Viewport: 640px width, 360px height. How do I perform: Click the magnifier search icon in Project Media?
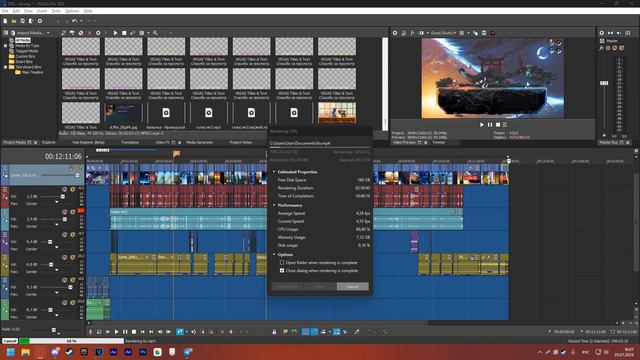point(155,33)
